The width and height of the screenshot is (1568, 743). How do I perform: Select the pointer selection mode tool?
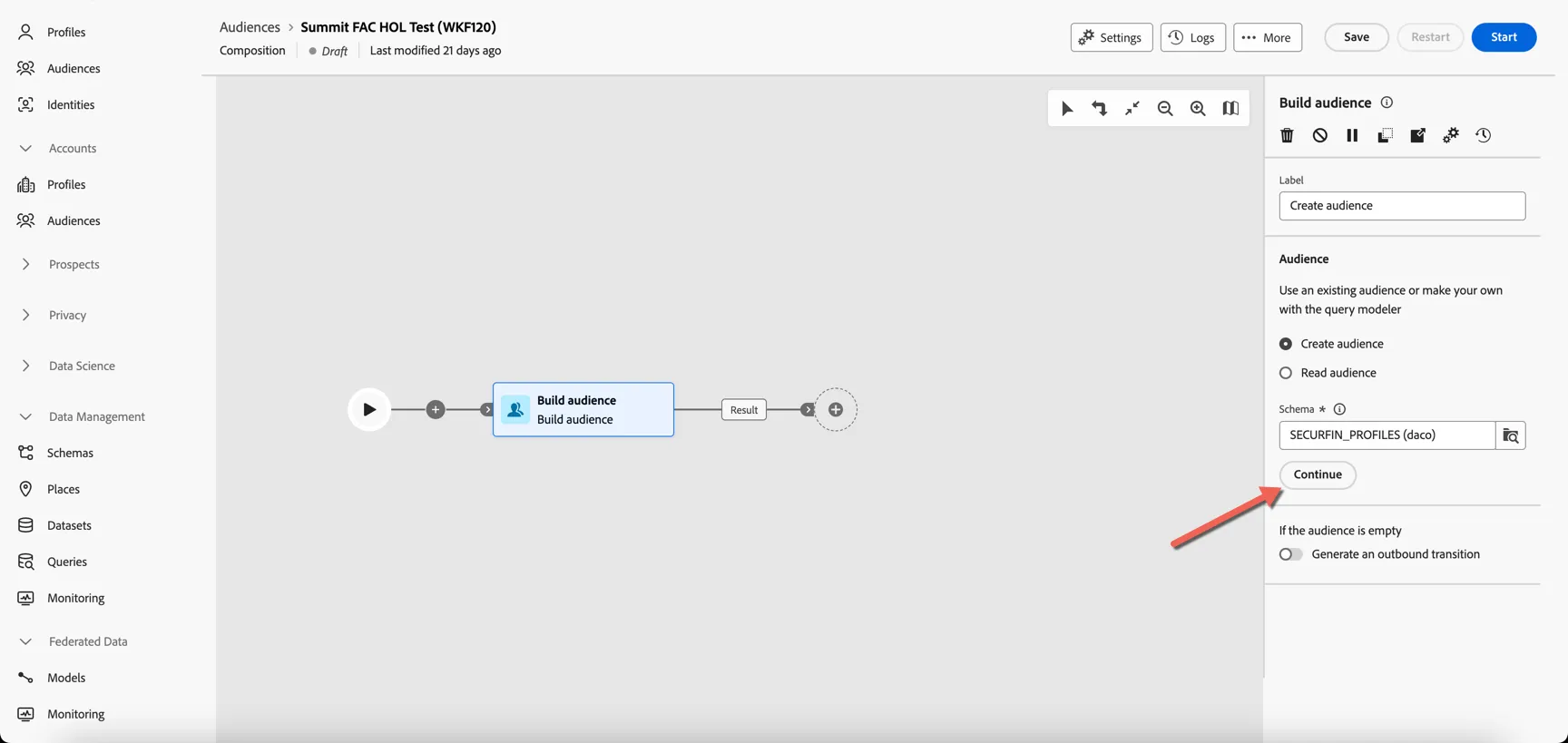1067,109
